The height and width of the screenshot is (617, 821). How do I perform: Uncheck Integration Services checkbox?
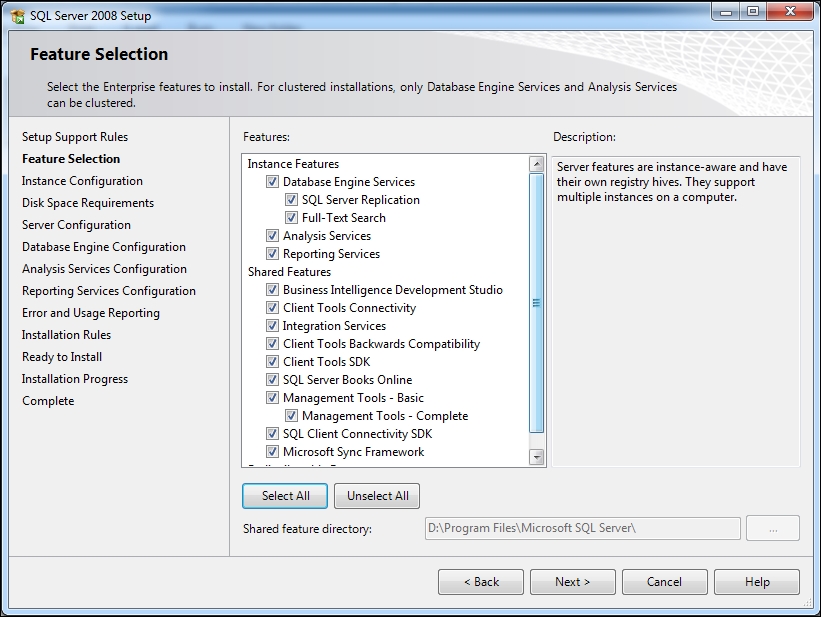point(272,325)
